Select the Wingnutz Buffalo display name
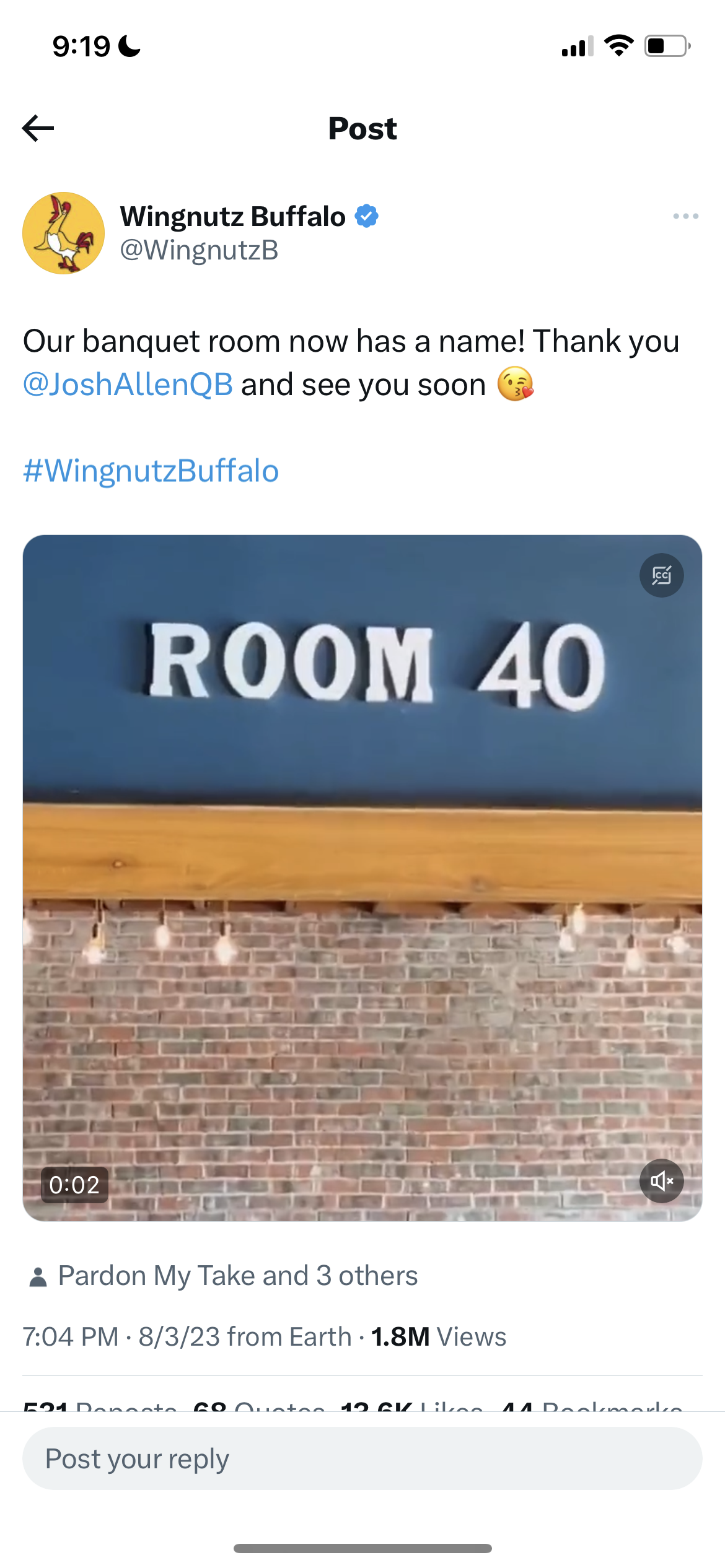Screen dimensions: 725x1568 pyautogui.click(x=233, y=216)
